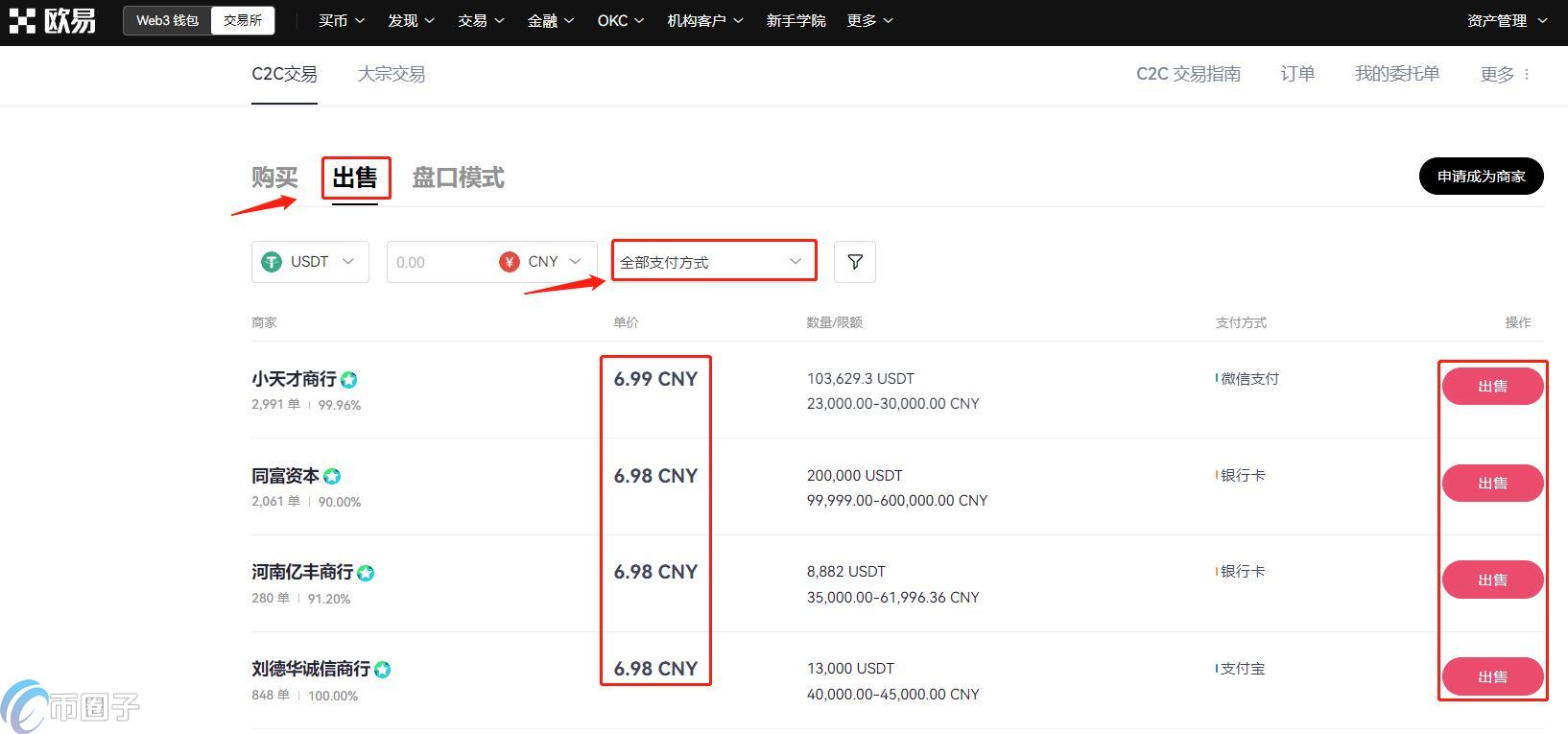Switch to 交易所 mode
The height and width of the screenshot is (734, 1568).
[243, 20]
